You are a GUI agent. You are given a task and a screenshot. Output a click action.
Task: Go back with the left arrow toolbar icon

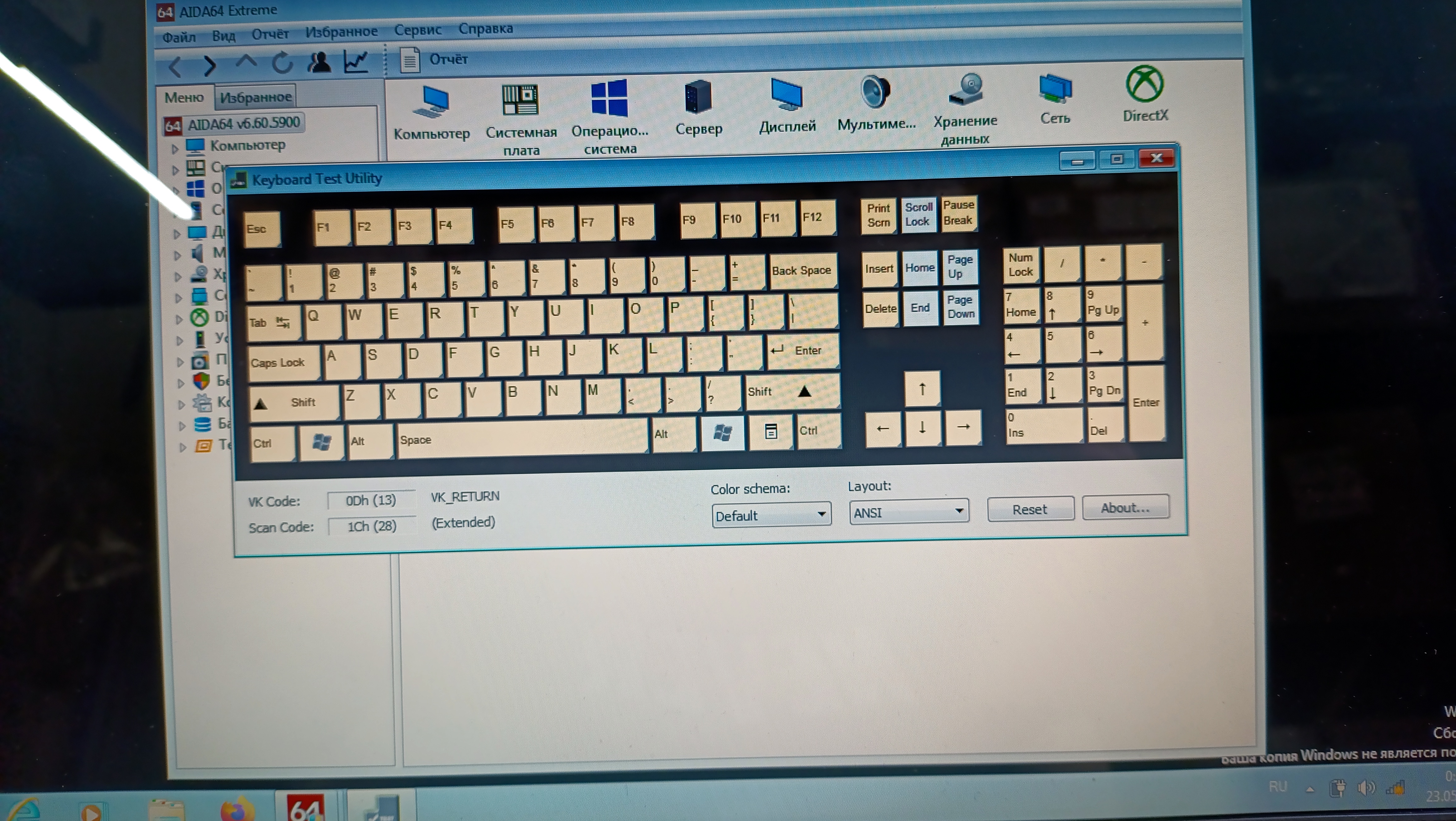[175, 67]
